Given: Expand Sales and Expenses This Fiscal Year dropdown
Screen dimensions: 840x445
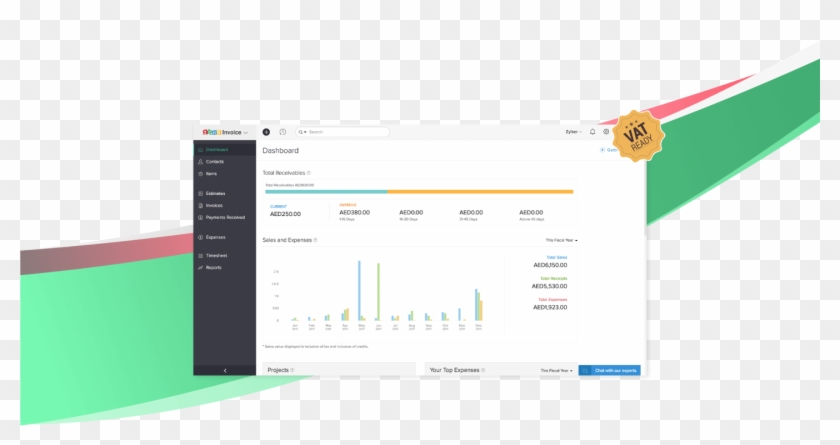Looking at the screenshot, I should point(561,240).
